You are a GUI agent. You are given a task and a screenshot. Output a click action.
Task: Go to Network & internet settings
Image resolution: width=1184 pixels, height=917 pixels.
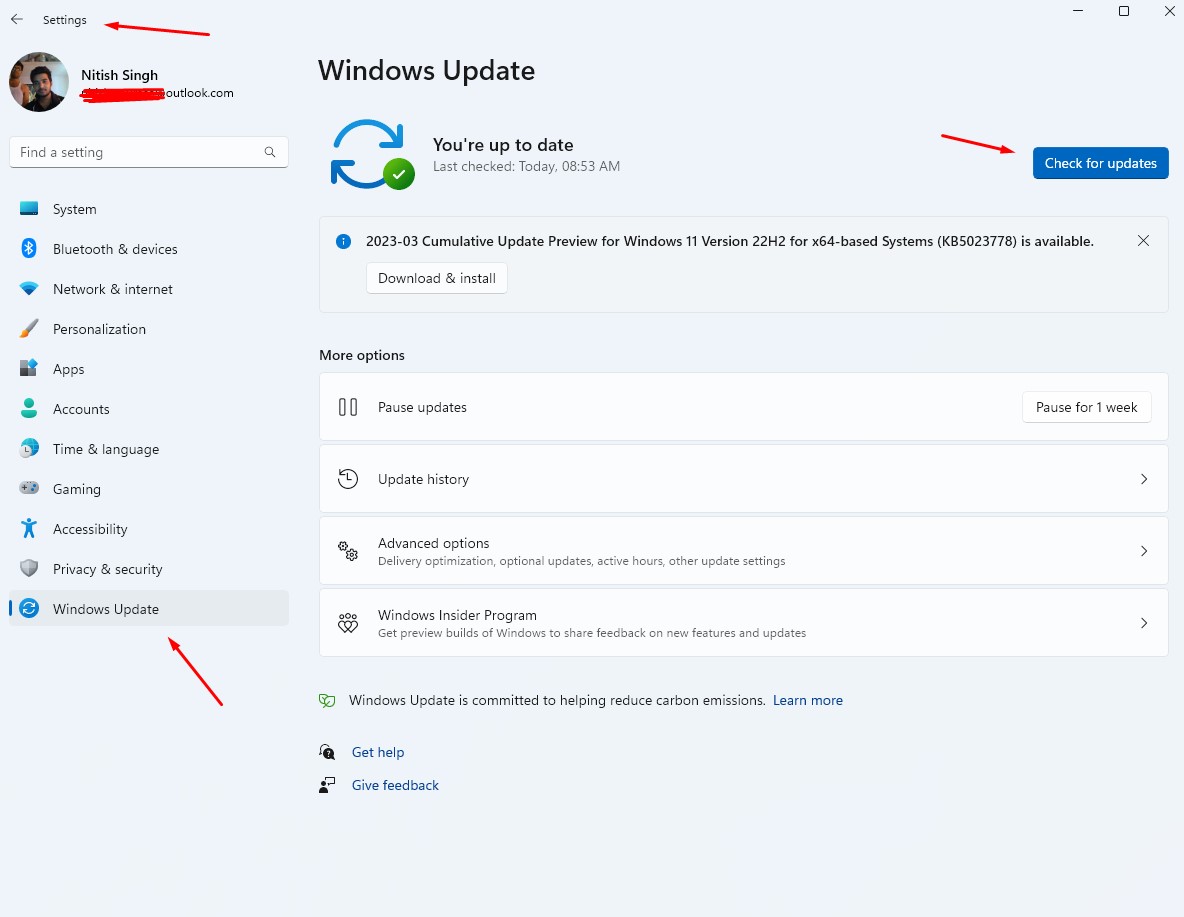(149, 289)
